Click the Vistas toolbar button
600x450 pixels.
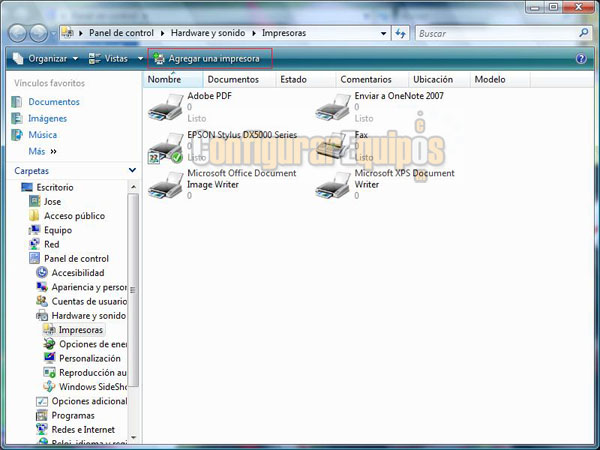pyautogui.click(x=108, y=59)
